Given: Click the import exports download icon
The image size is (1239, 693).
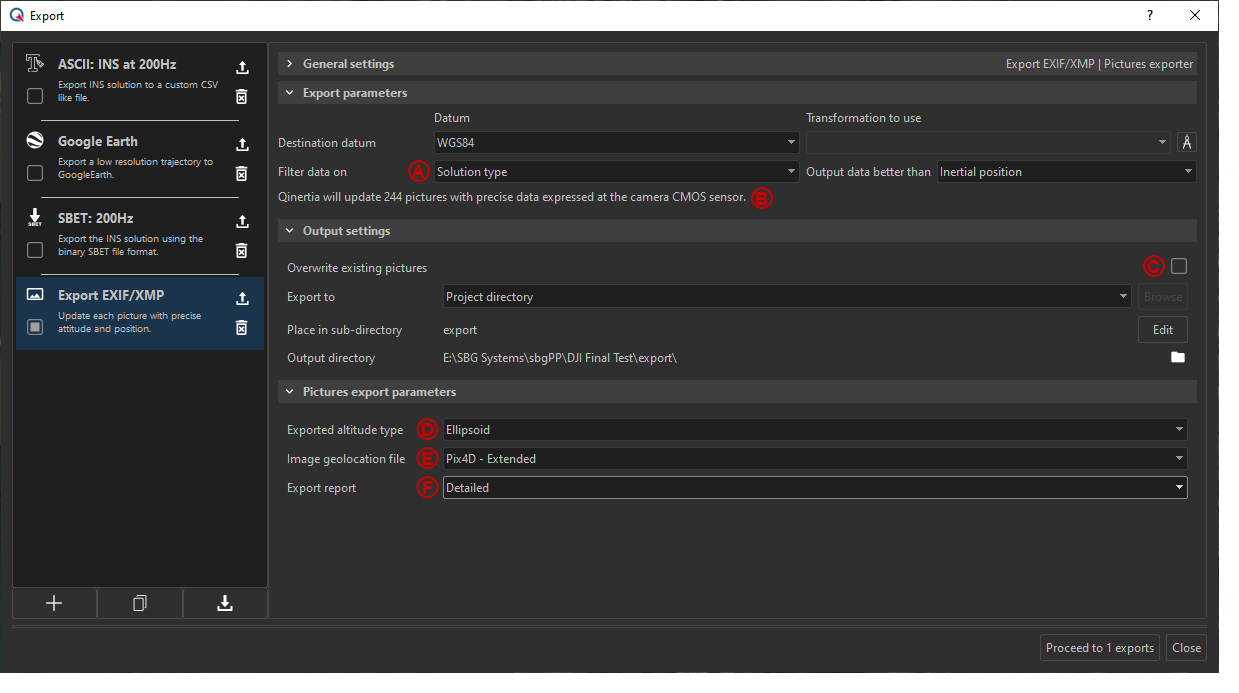Looking at the screenshot, I should pos(224,603).
